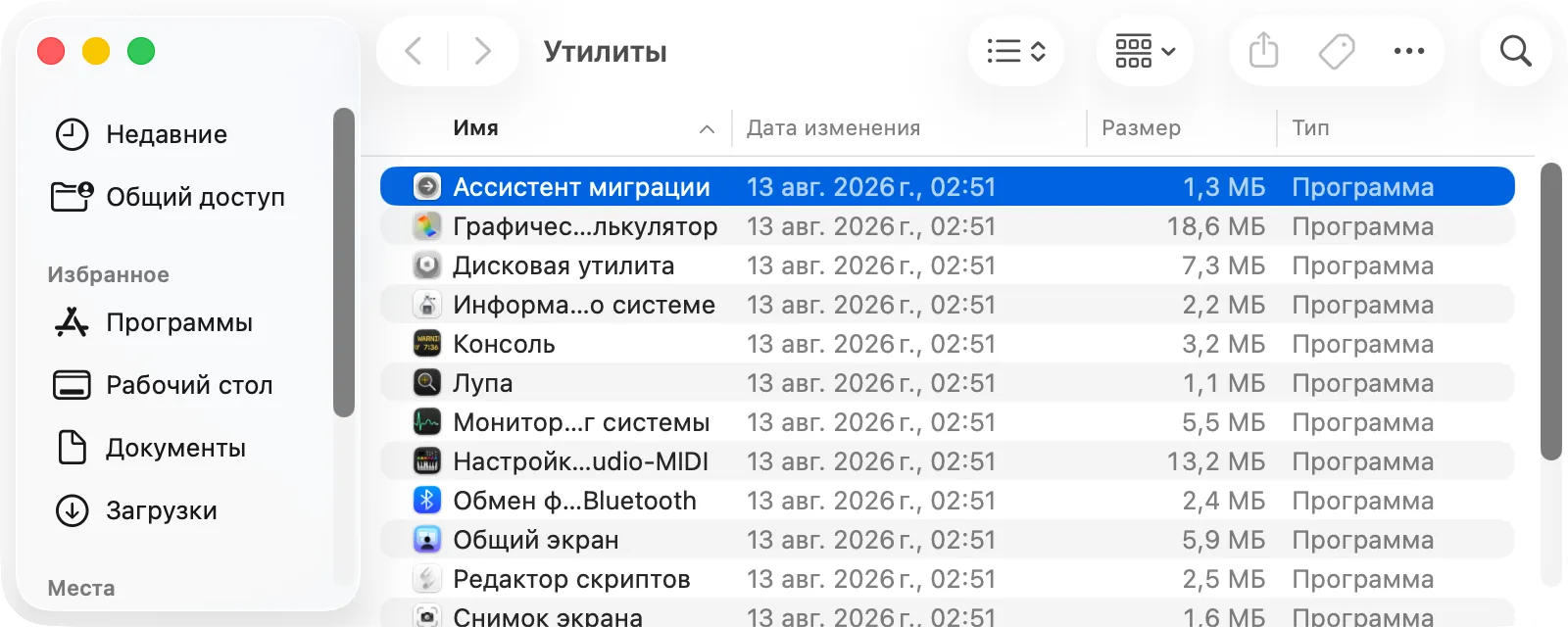Click the Информа...о системе app icon
This screenshot has width=1568, height=627.
click(x=427, y=304)
